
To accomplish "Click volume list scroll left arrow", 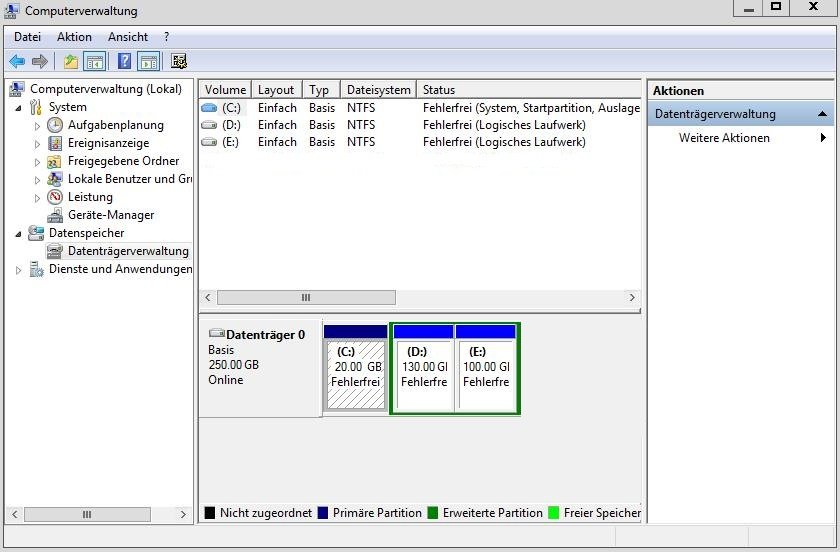I will click(208, 297).
